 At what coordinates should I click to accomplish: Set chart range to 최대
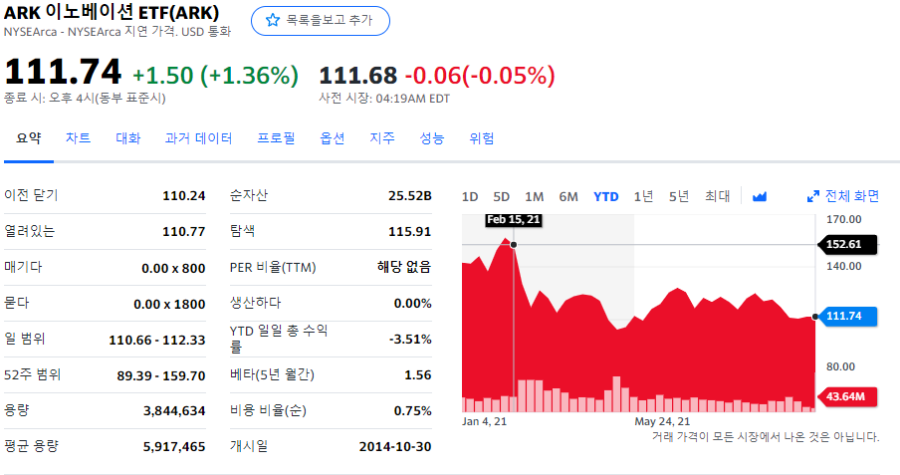(x=717, y=197)
